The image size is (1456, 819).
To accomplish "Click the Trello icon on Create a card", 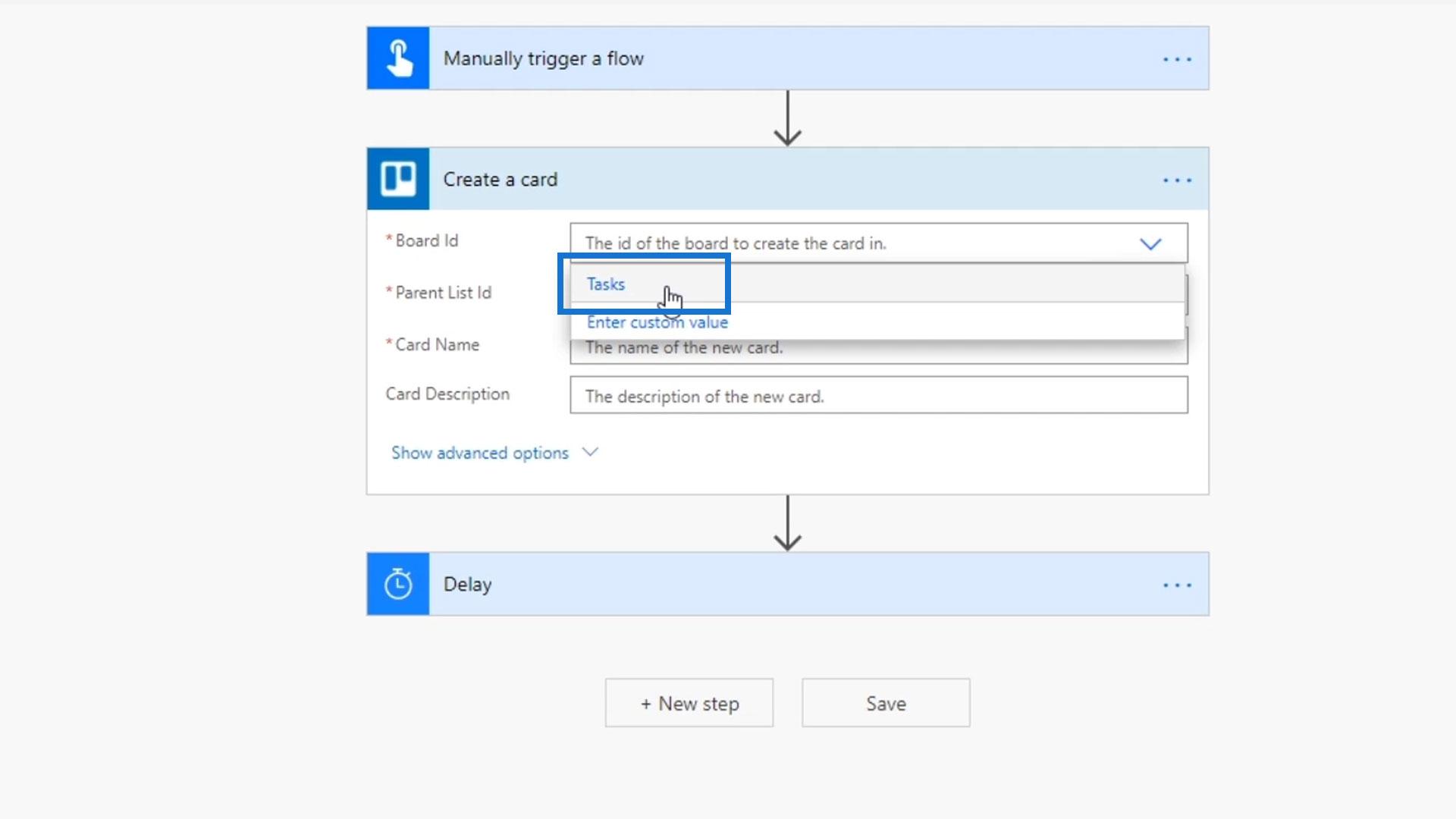I will point(398,179).
